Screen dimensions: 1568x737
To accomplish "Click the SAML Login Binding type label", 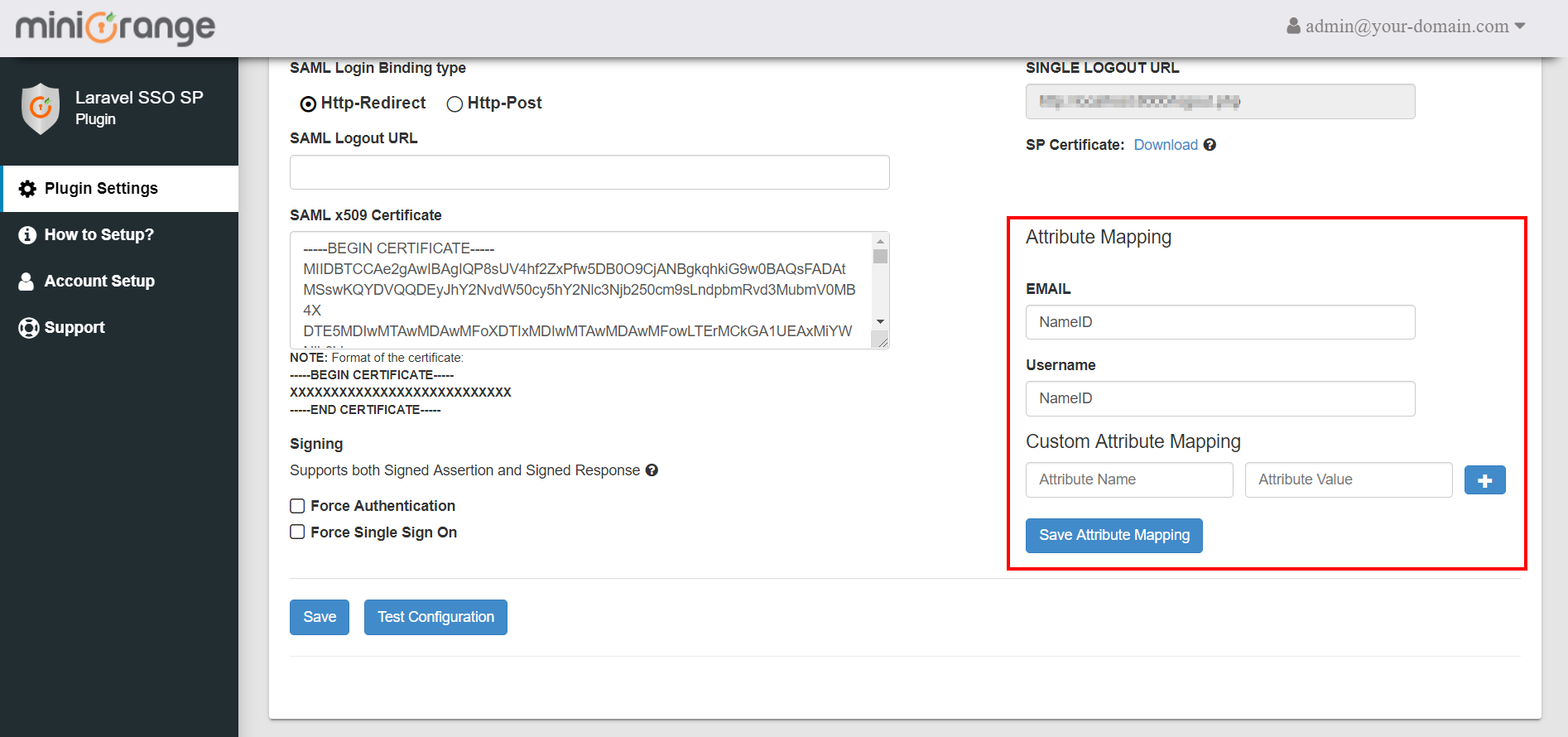I will [378, 68].
